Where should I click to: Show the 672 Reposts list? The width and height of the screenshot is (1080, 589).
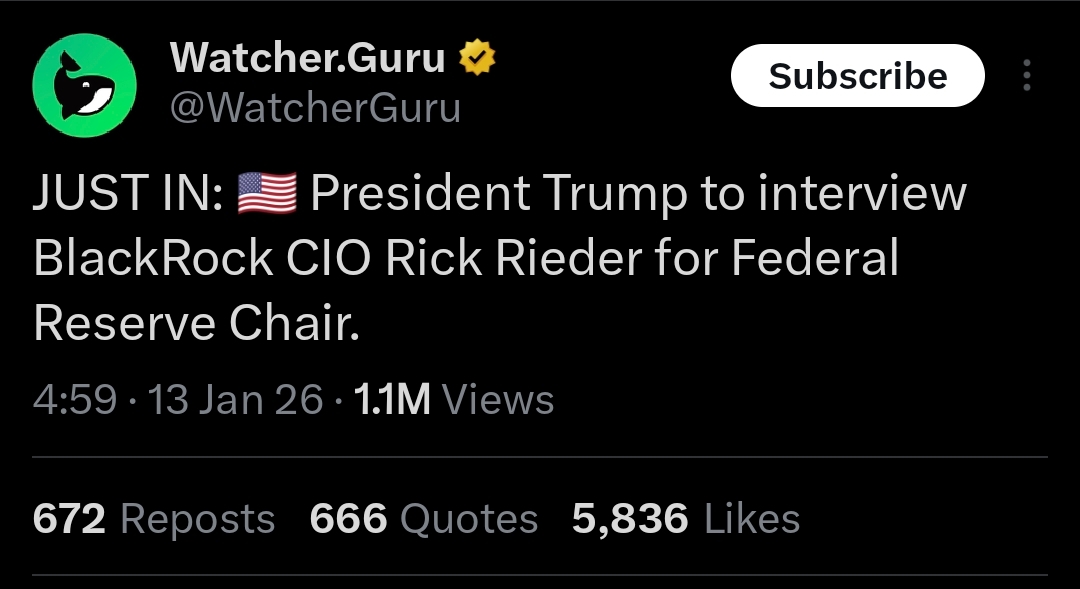(x=154, y=519)
